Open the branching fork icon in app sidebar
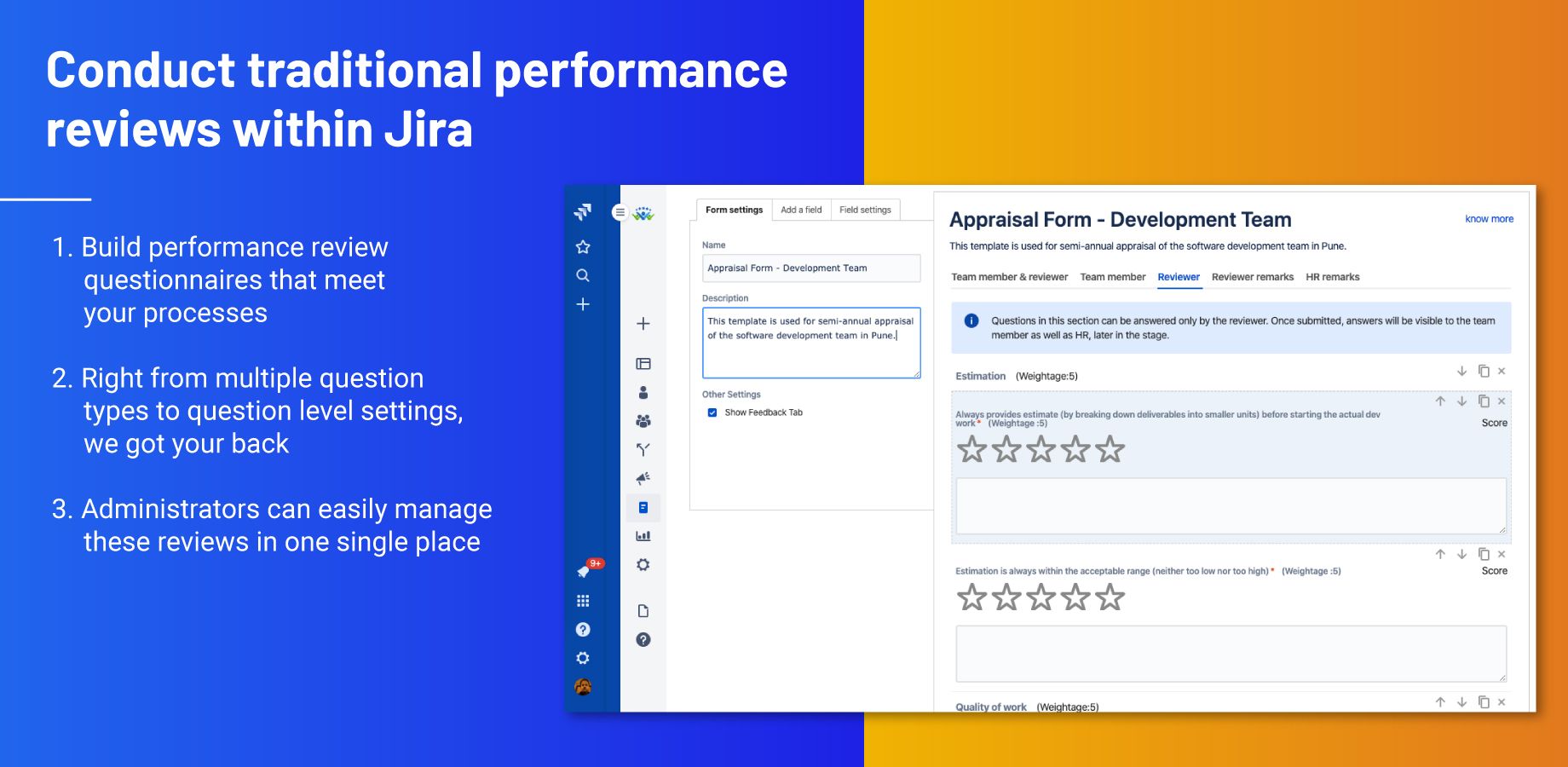This screenshot has width=1568, height=767. (x=643, y=449)
